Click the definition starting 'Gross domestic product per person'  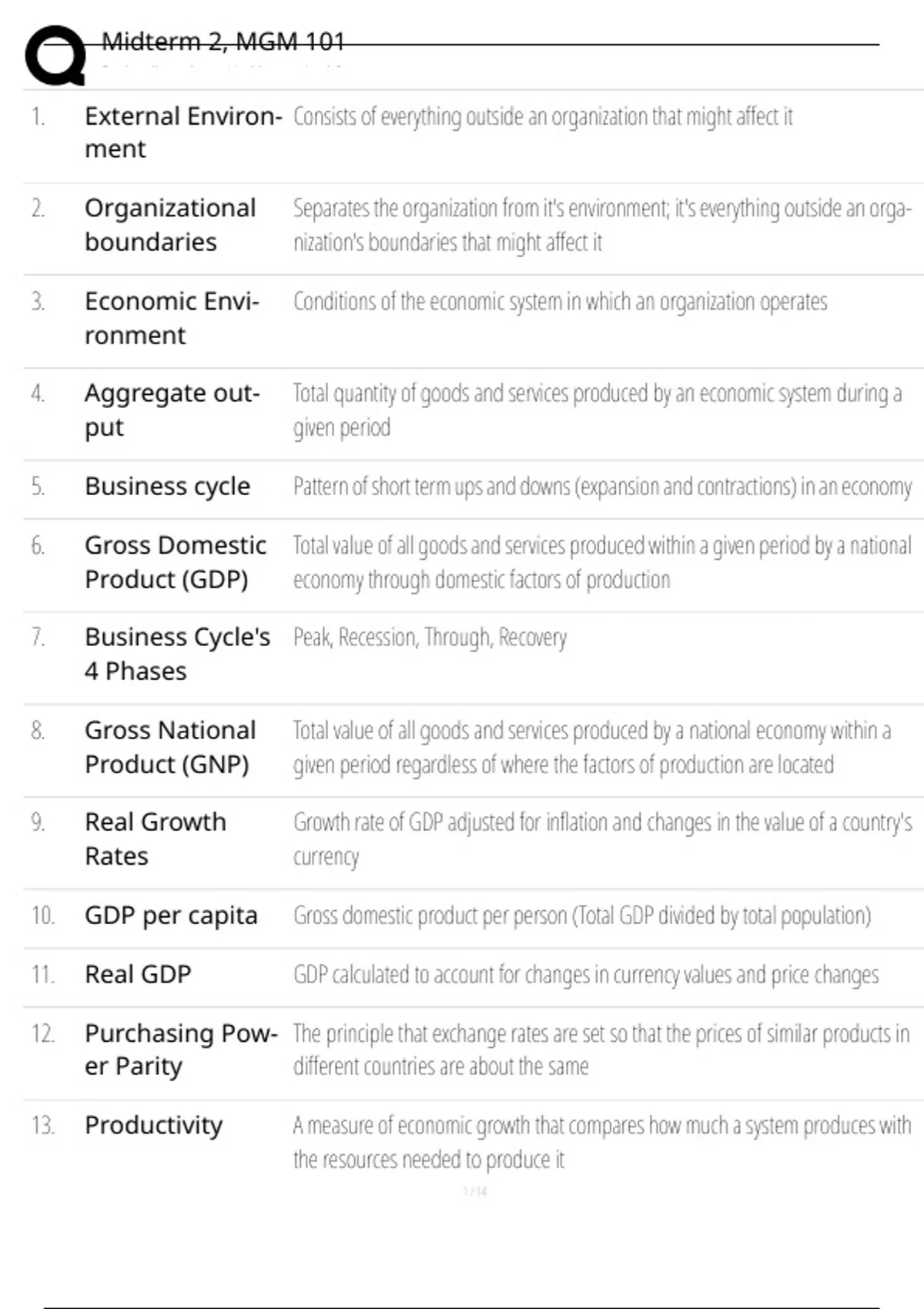pyautogui.click(x=581, y=916)
